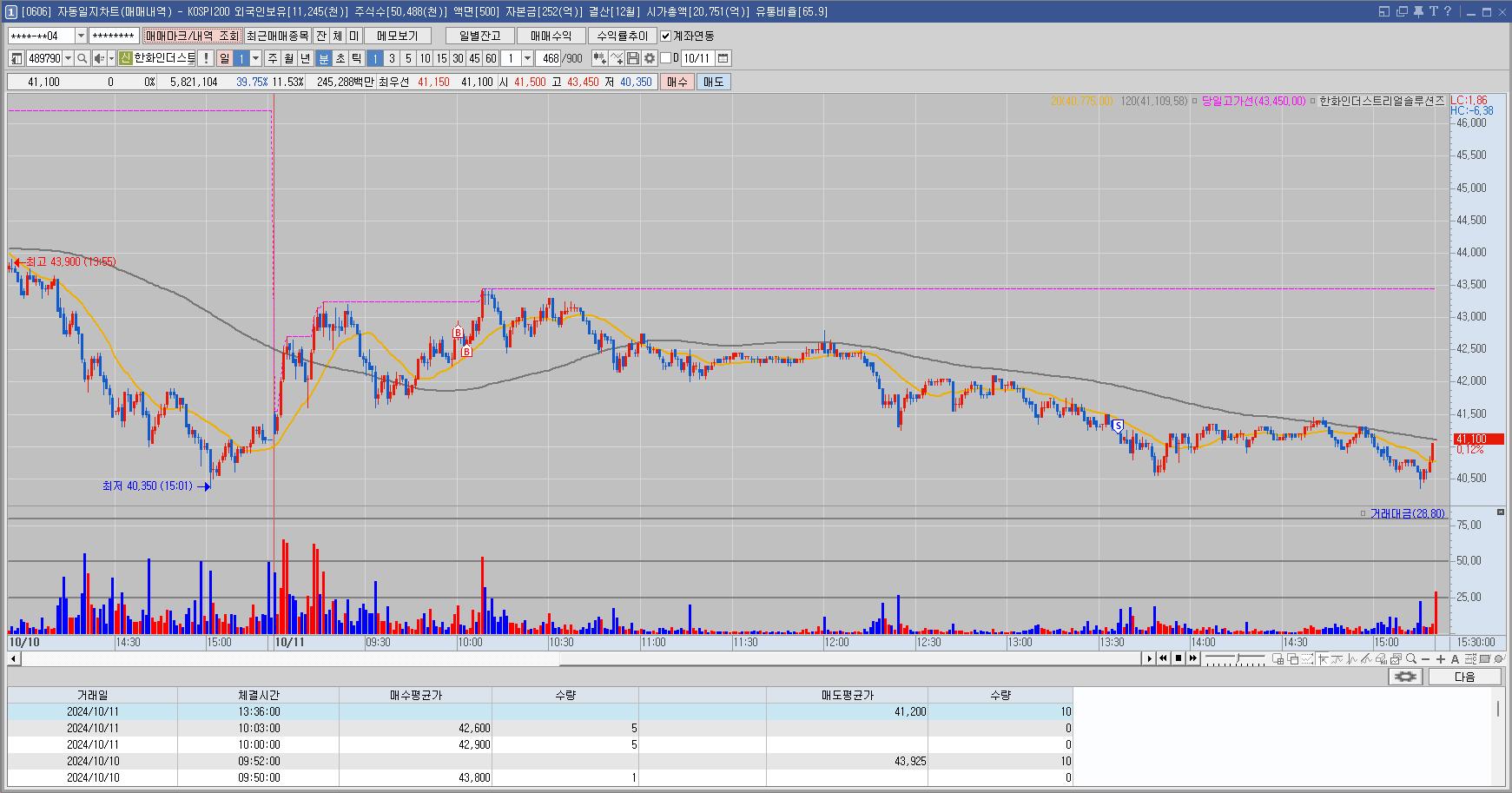
Task: Open chart settings gear icon
Action: [x=649, y=58]
